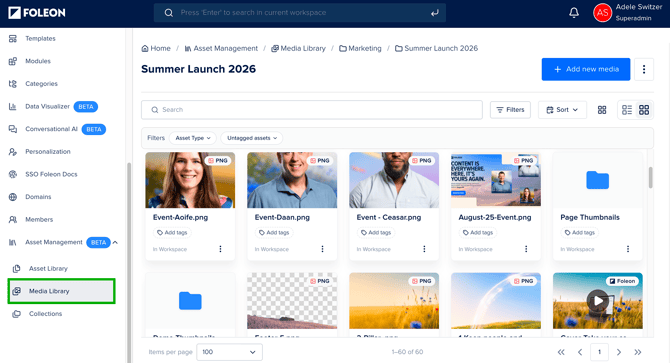Image resolution: width=670 pixels, height=363 pixels.
Task: Click the media library Search field
Action: click(312, 110)
